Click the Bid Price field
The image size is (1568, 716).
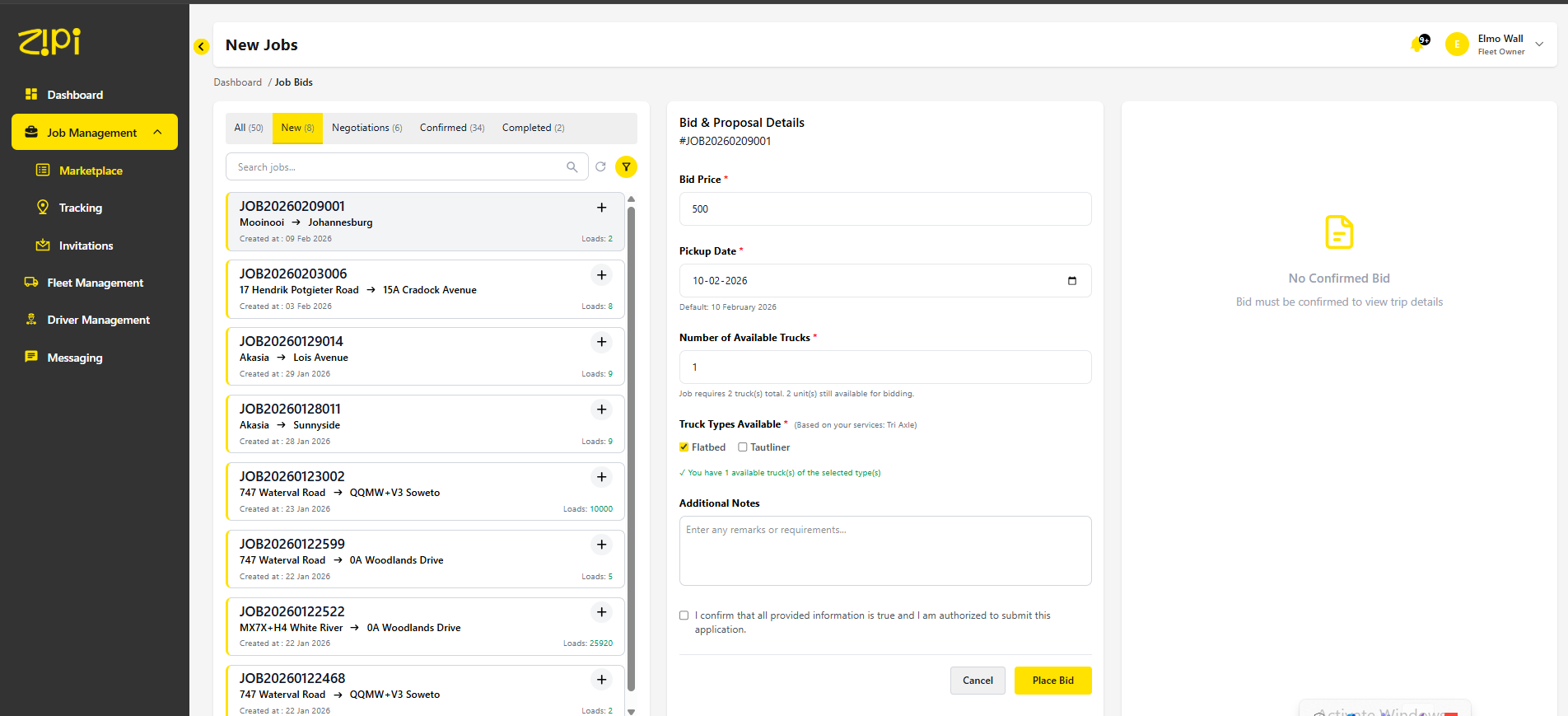[885, 209]
